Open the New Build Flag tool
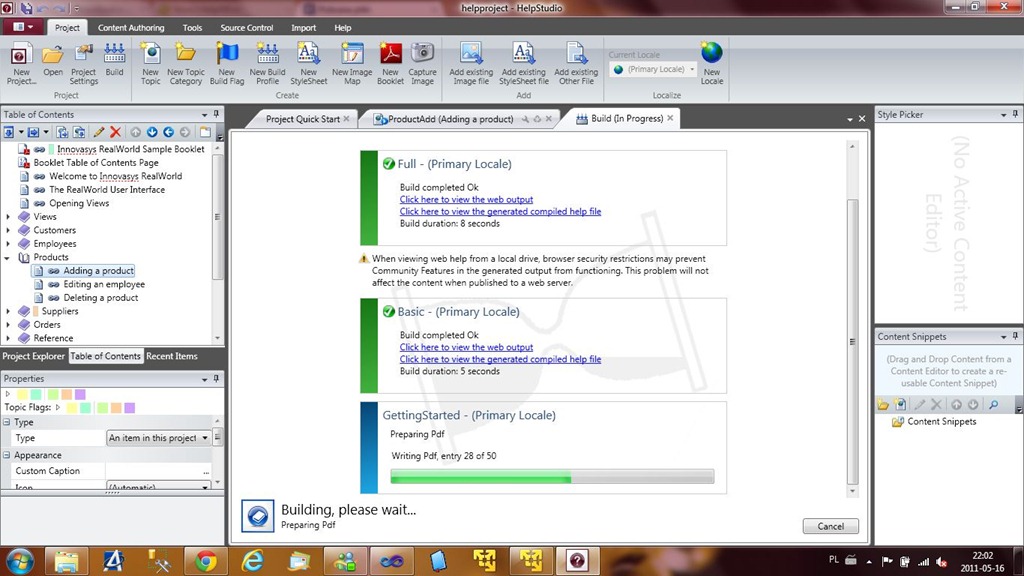 pos(227,61)
